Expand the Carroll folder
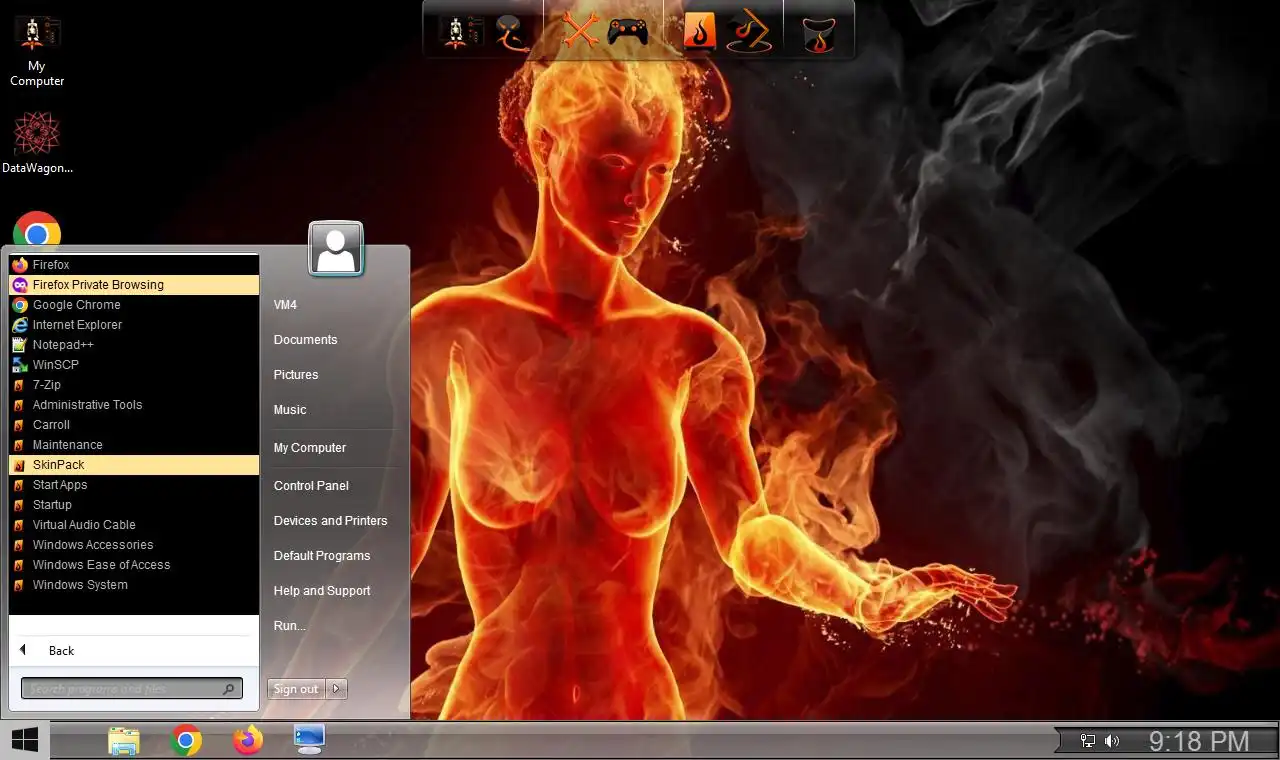The width and height of the screenshot is (1280, 760). tap(134, 425)
